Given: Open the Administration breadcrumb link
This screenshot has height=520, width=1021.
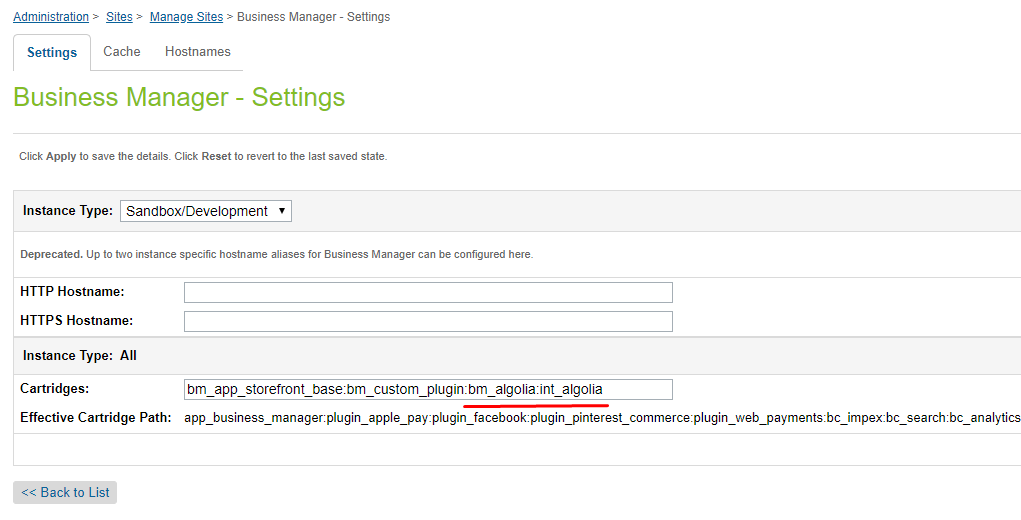Looking at the screenshot, I should pos(51,17).
